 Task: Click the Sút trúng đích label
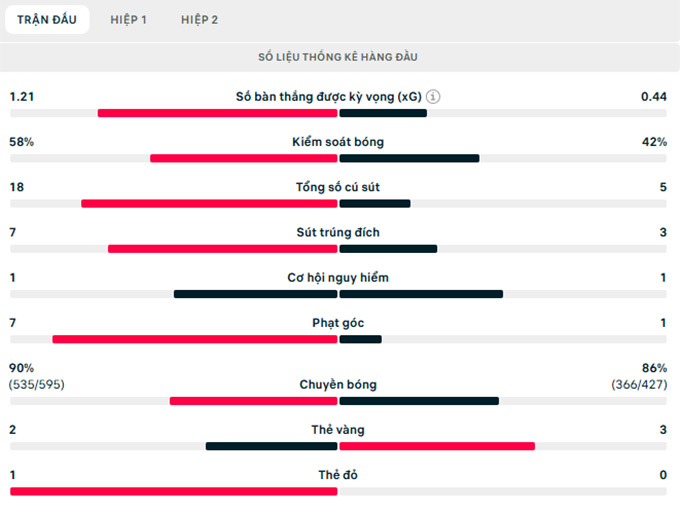(x=338, y=233)
